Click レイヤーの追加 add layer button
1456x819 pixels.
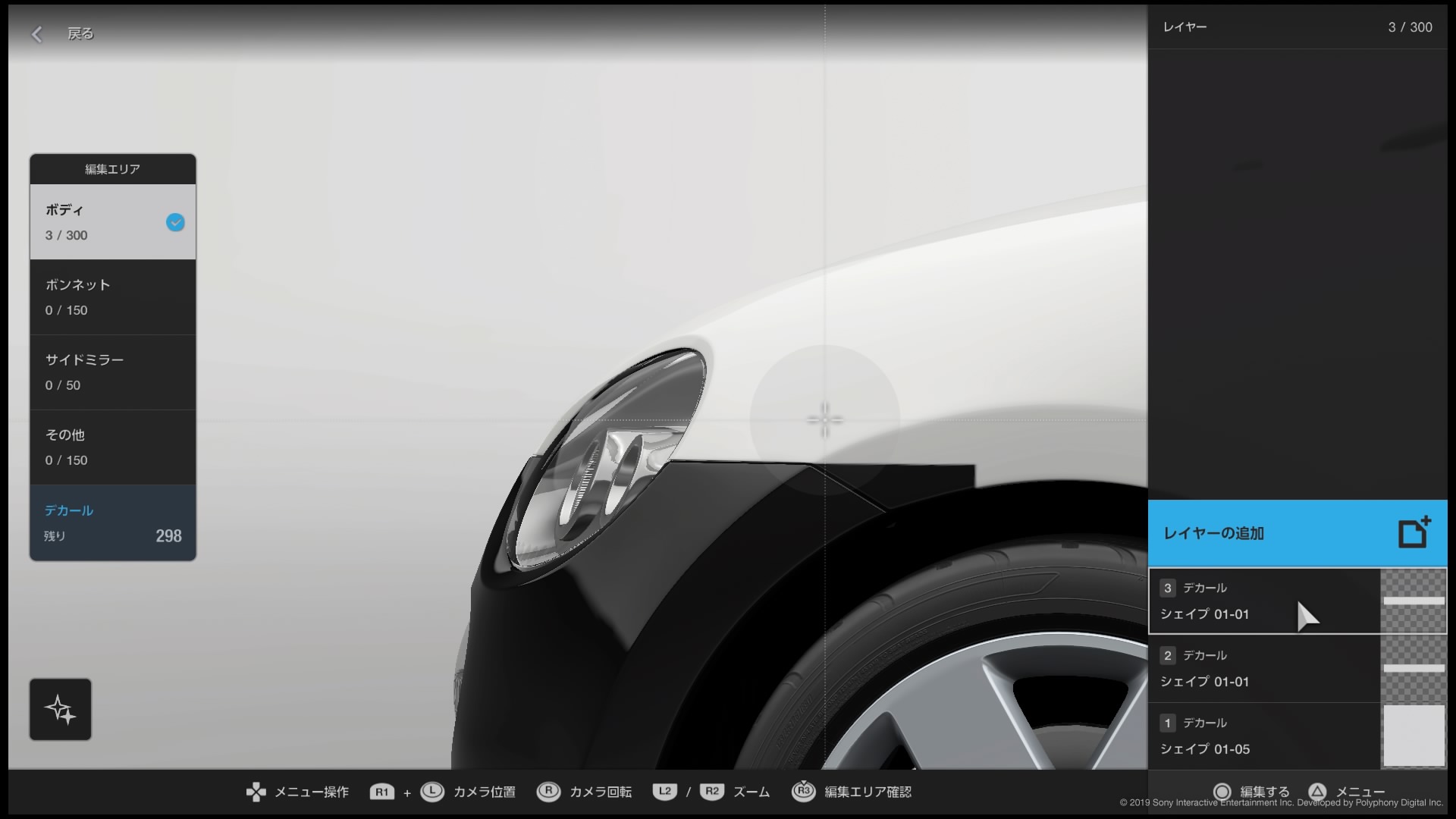coord(1298,533)
